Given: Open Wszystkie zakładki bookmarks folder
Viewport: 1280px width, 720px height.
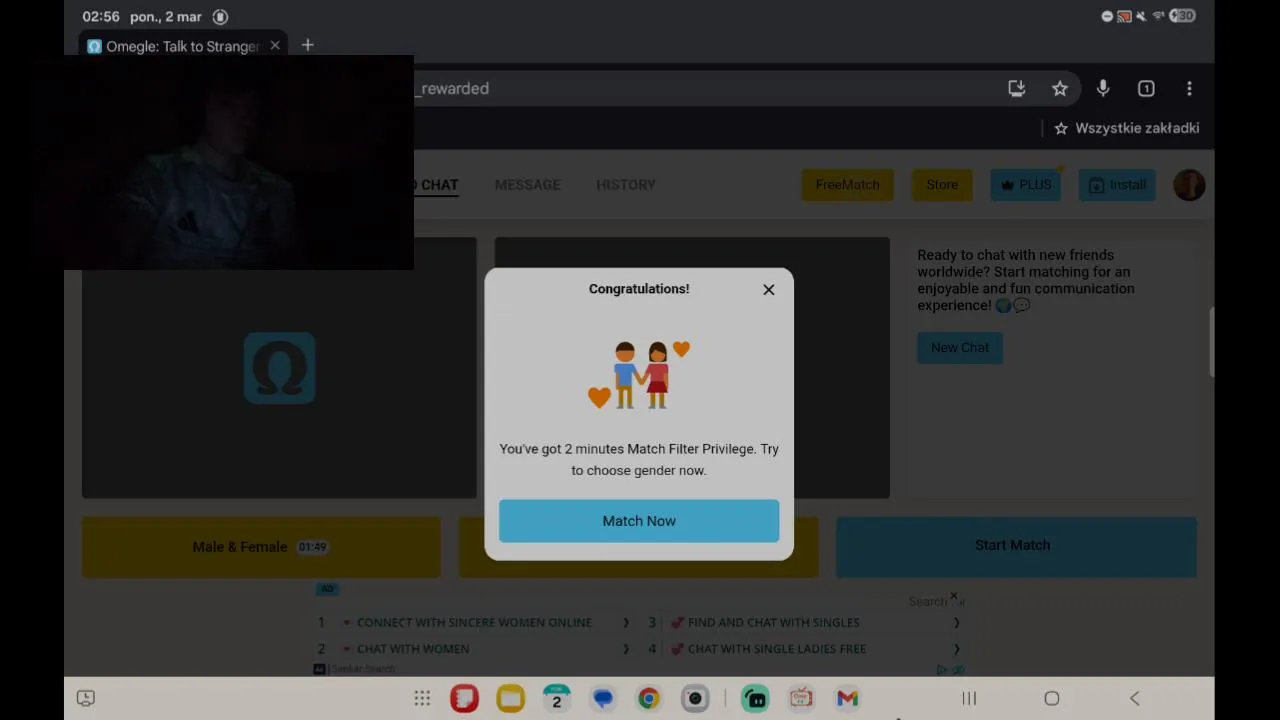Looking at the screenshot, I should click(1126, 128).
